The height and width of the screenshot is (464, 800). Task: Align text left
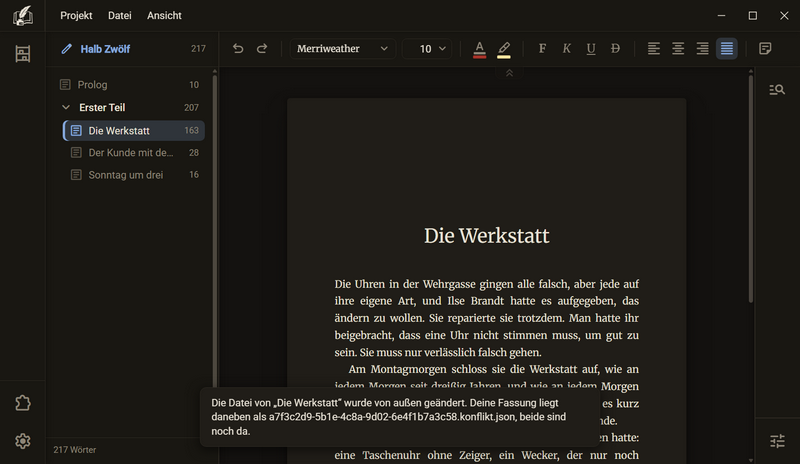pos(654,48)
